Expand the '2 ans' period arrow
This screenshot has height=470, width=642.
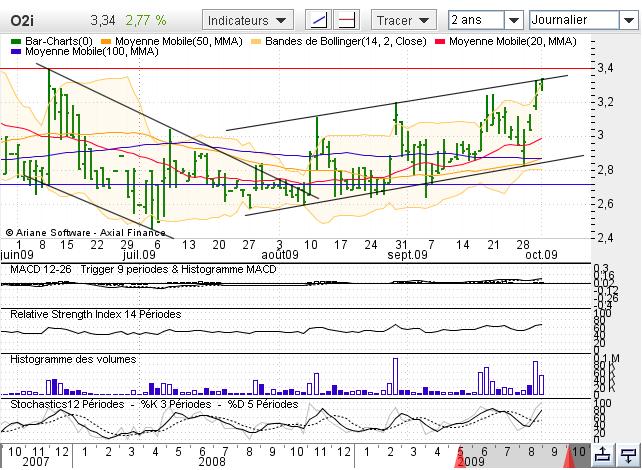pyautogui.click(x=513, y=20)
